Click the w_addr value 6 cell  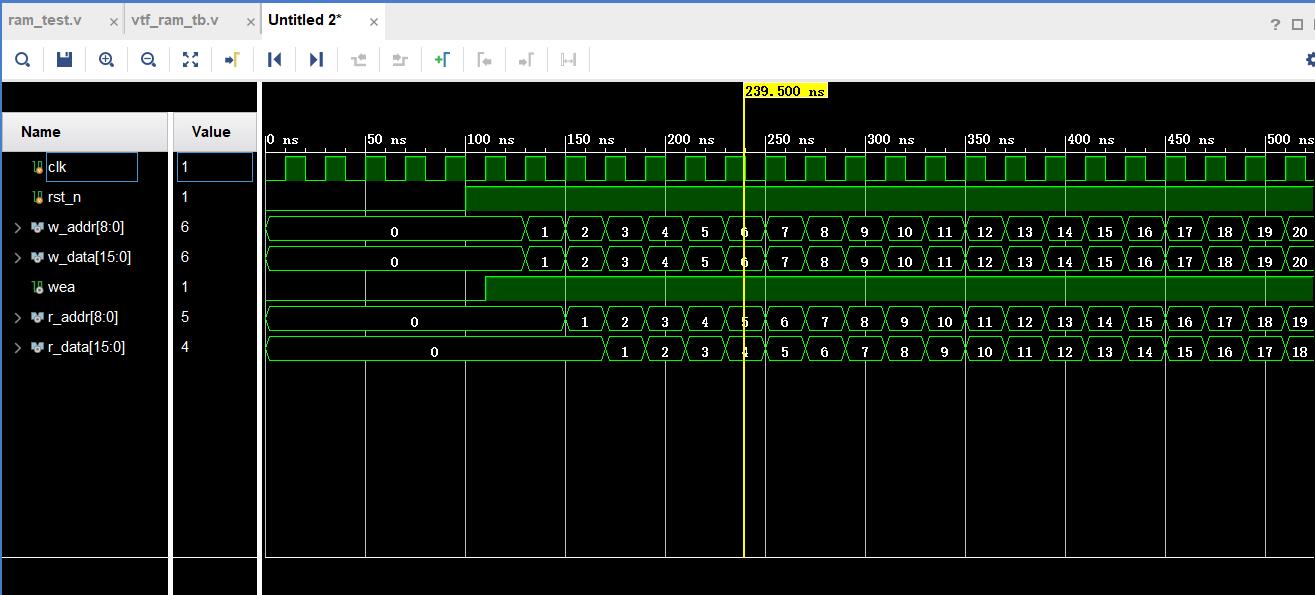coord(215,227)
